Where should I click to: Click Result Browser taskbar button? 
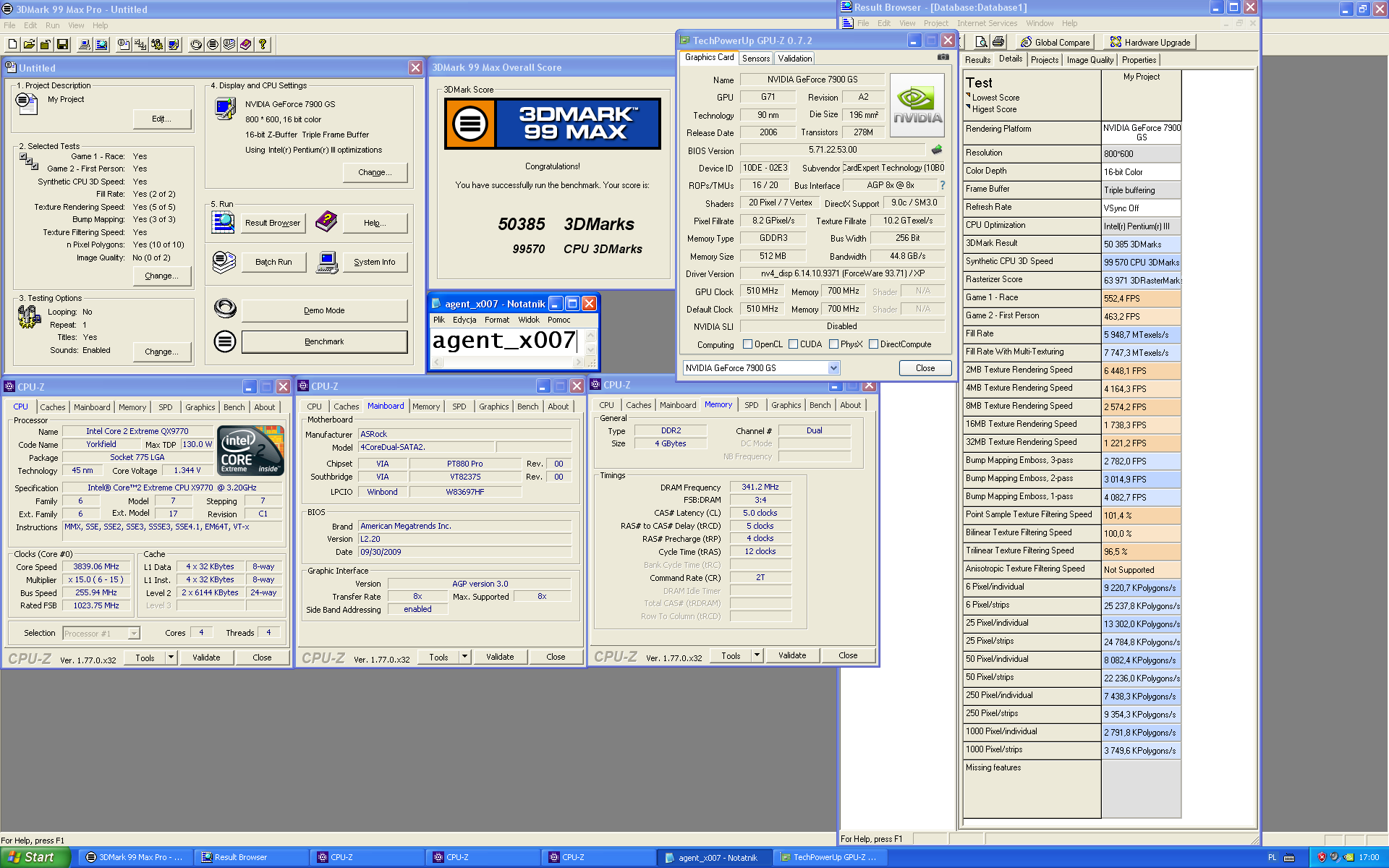pyautogui.click(x=251, y=857)
